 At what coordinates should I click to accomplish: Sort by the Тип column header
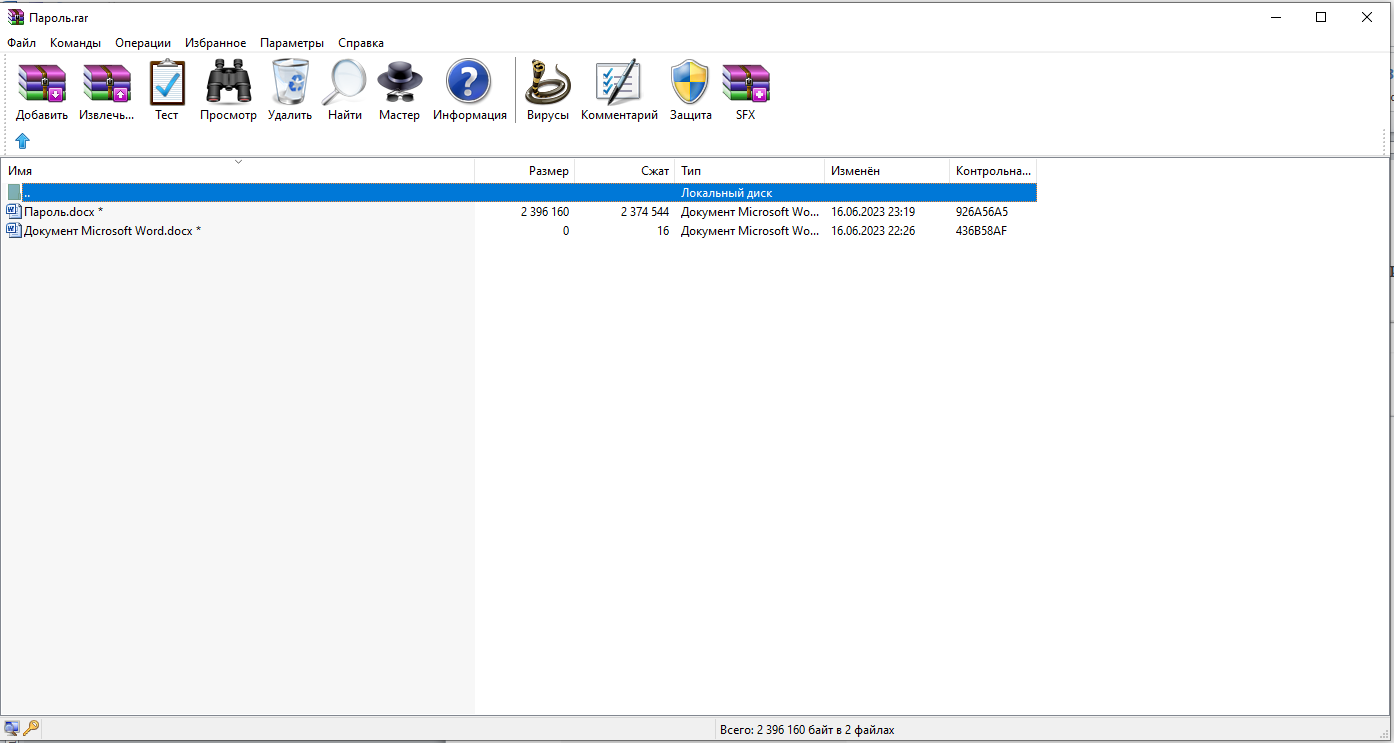click(x=750, y=171)
